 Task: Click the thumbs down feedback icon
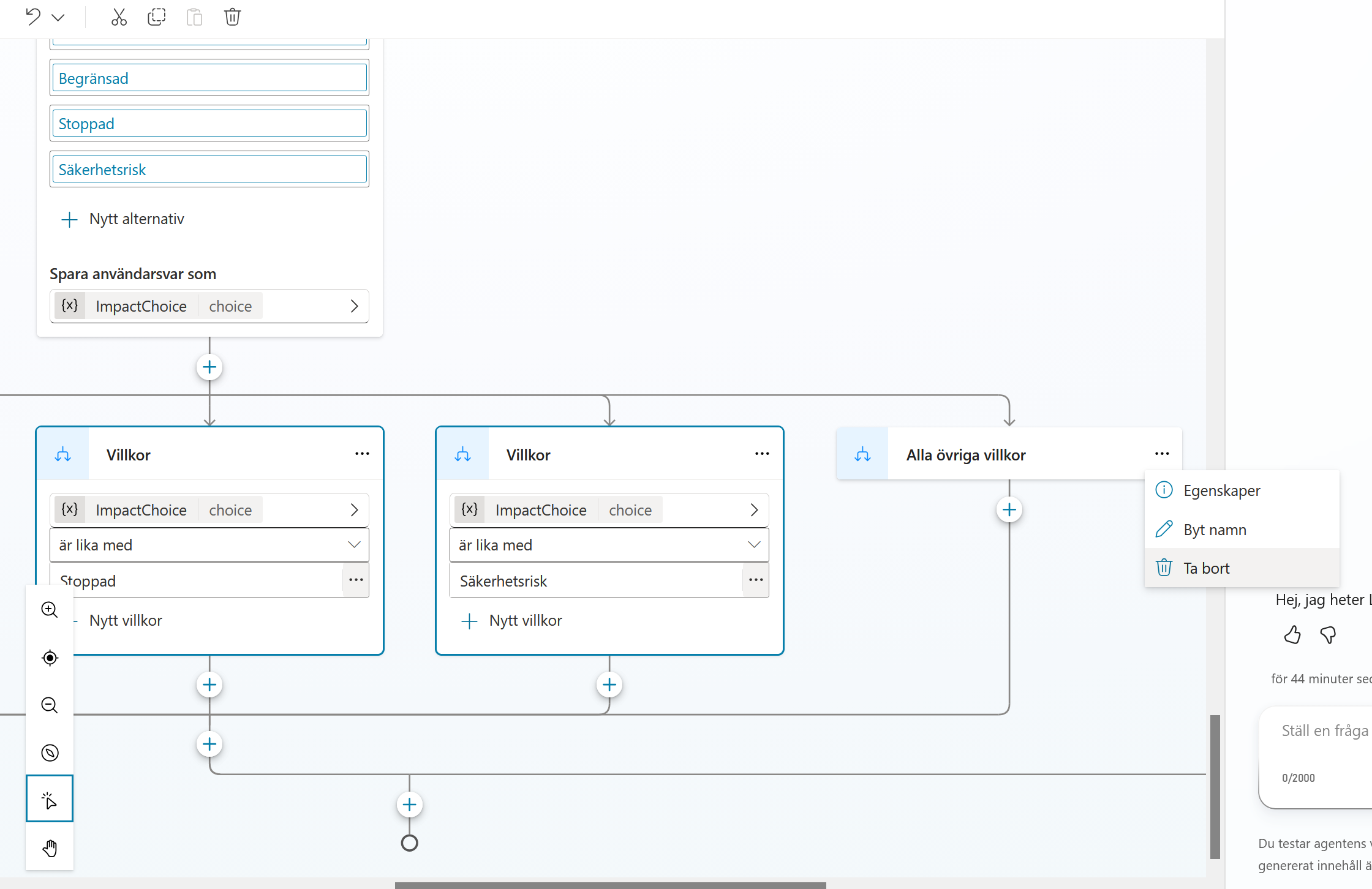point(1328,635)
